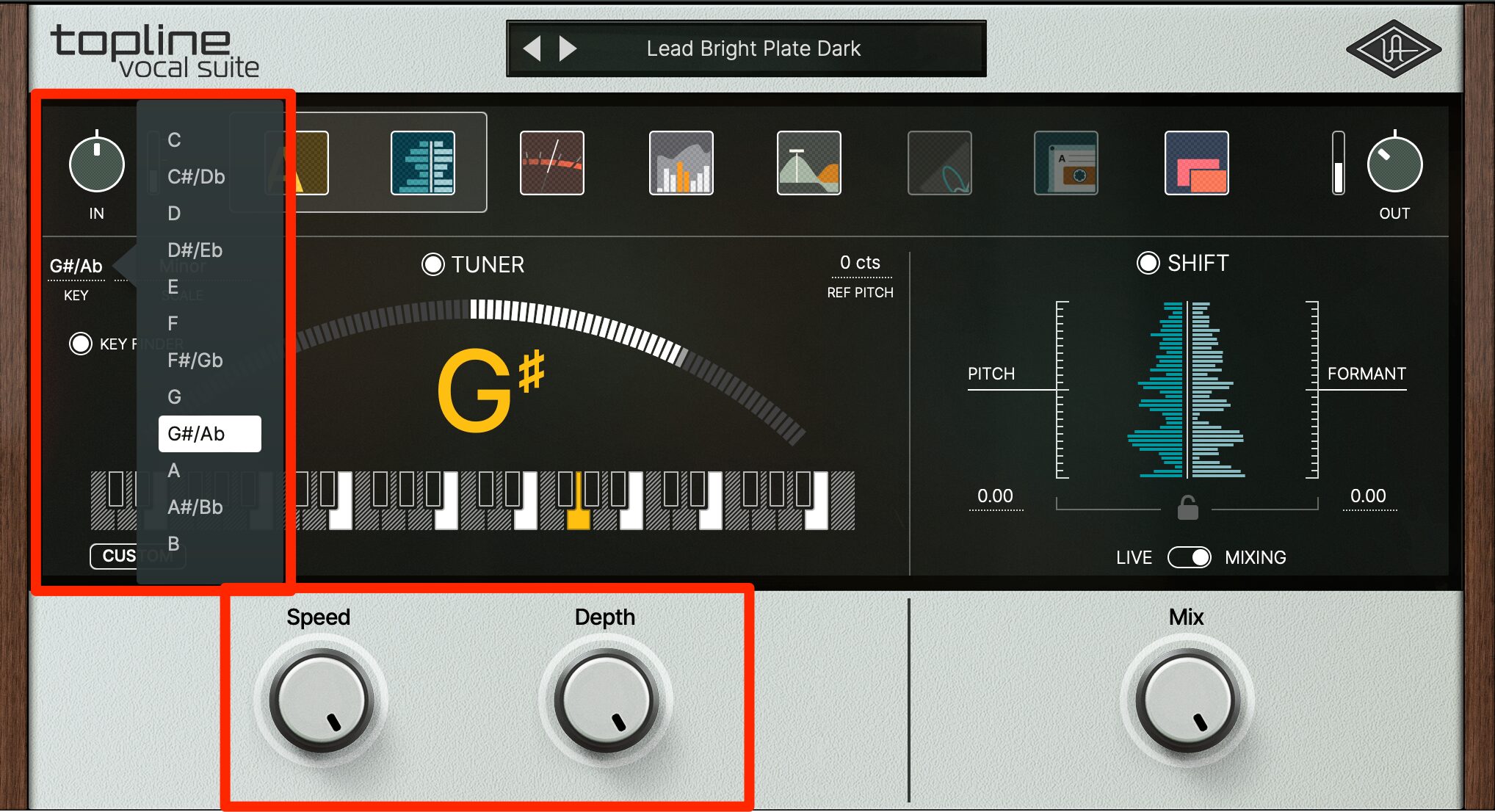Turn the Mix knob

click(1187, 701)
